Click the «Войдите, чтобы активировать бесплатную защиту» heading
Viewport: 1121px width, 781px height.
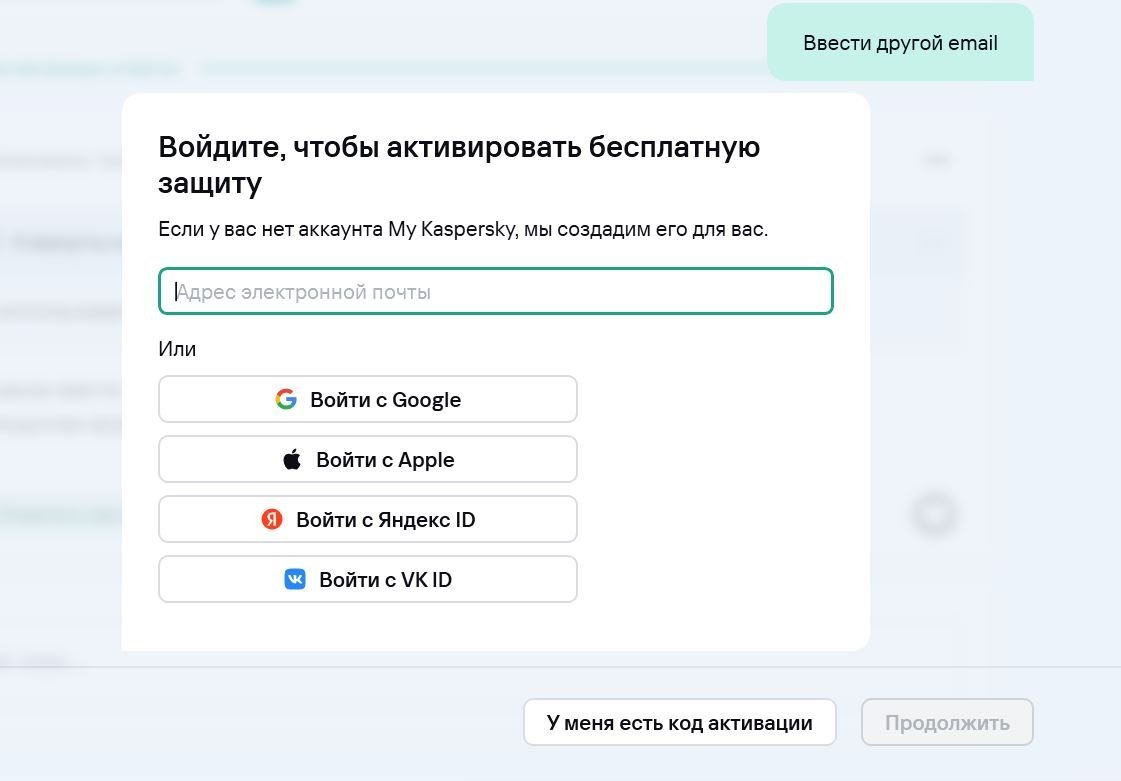coord(459,164)
